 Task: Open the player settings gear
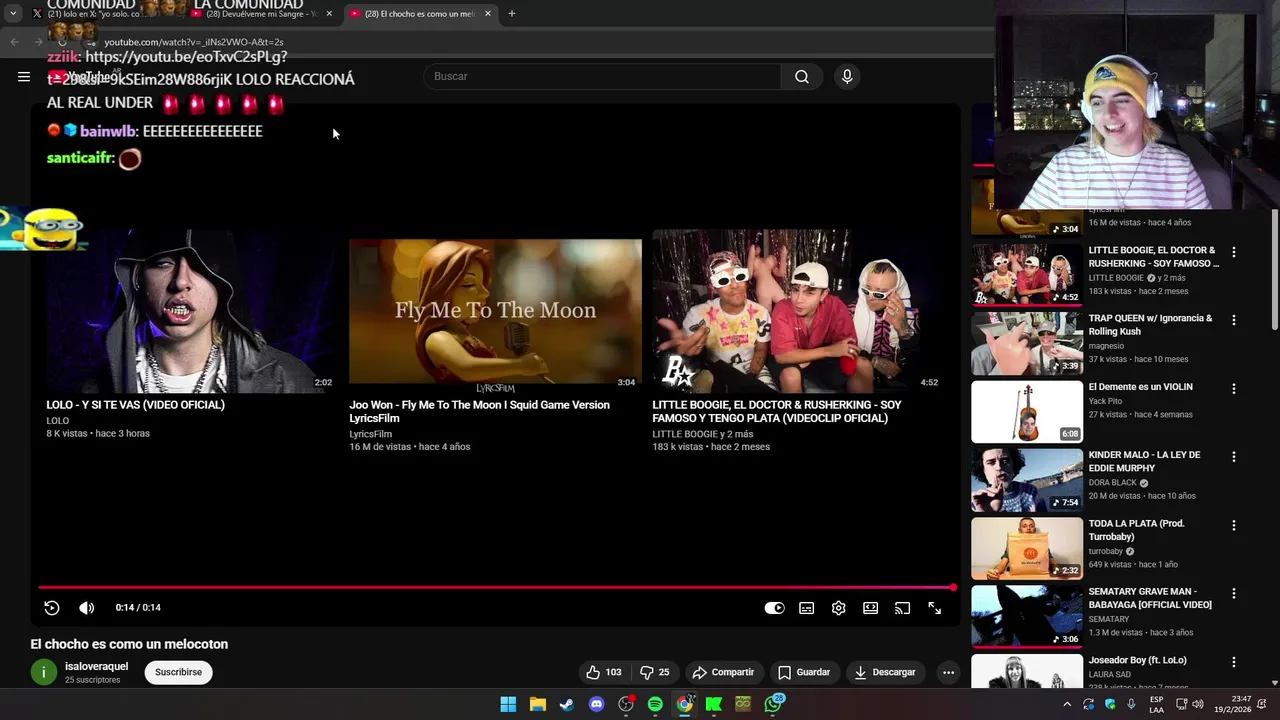(x=839, y=608)
